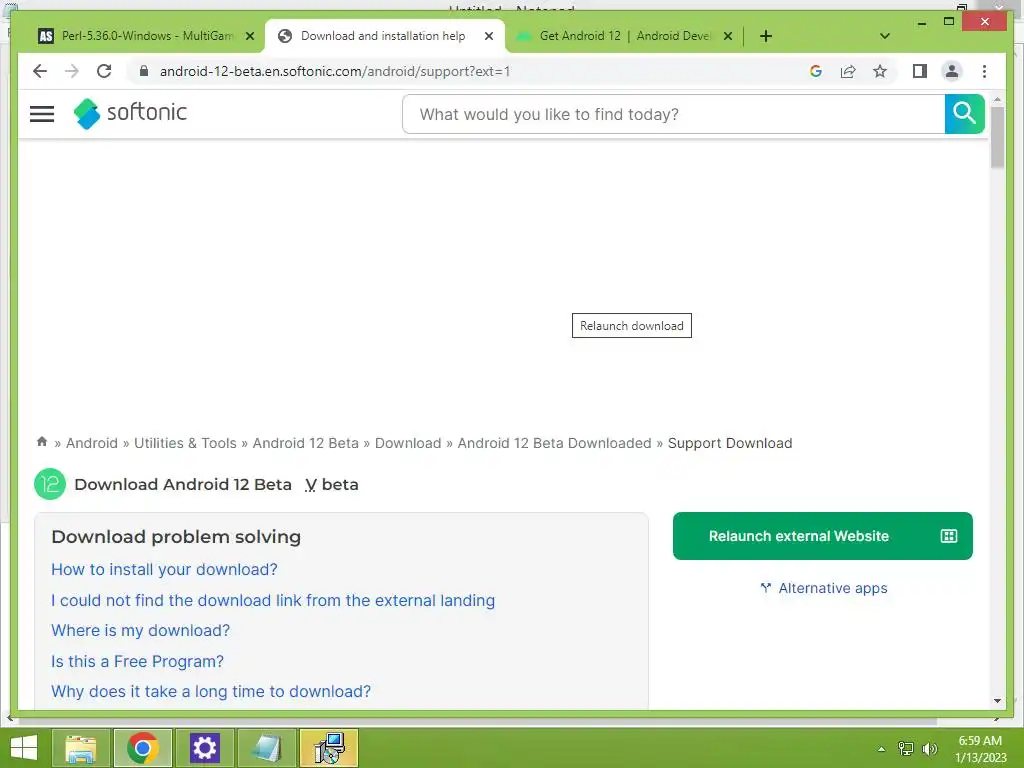The image size is (1024, 768).
Task: Expand the tab search dropdown arrow
Action: click(x=885, y=36)
